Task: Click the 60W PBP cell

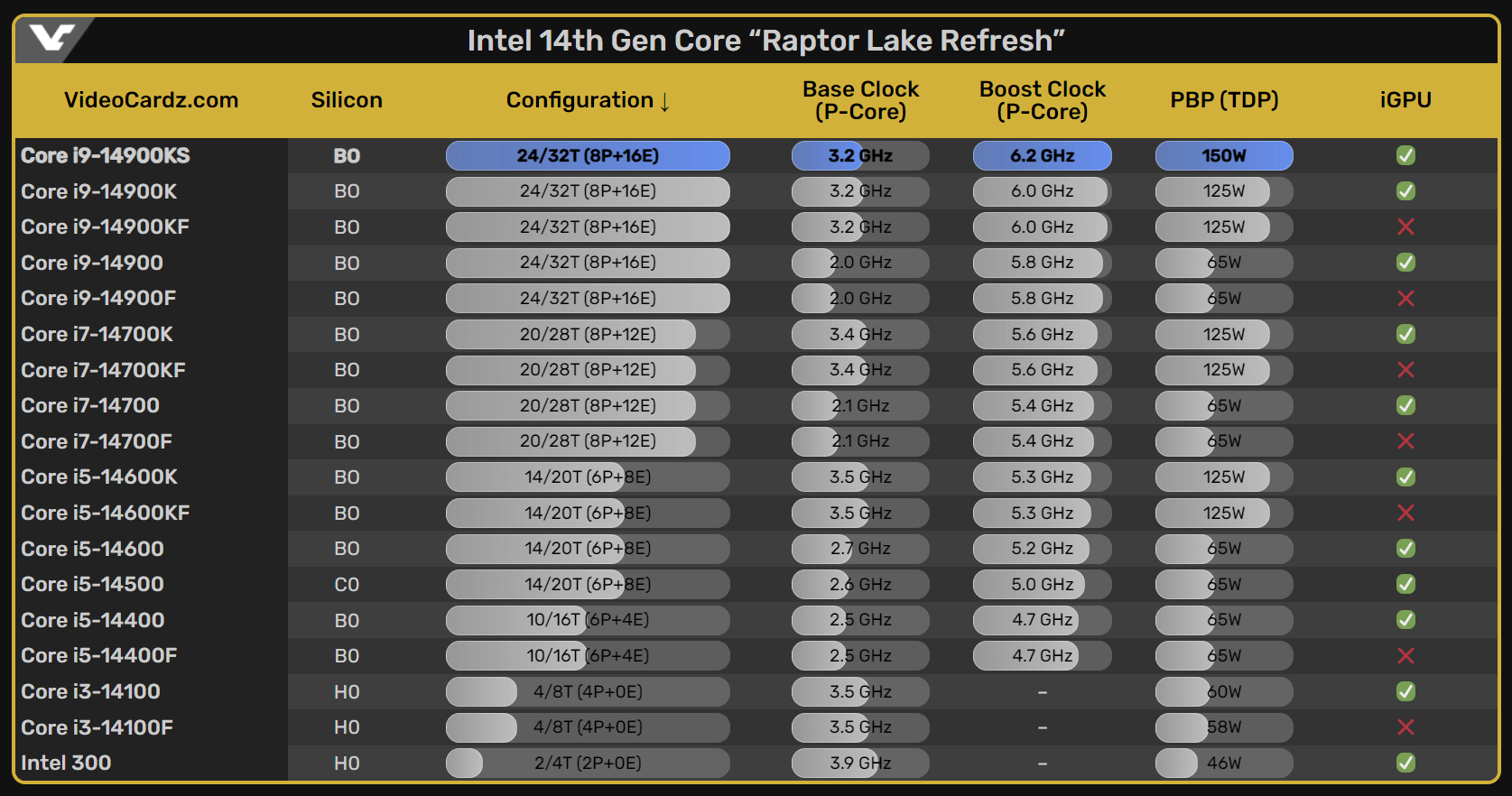Action: tap(1224, 691)
